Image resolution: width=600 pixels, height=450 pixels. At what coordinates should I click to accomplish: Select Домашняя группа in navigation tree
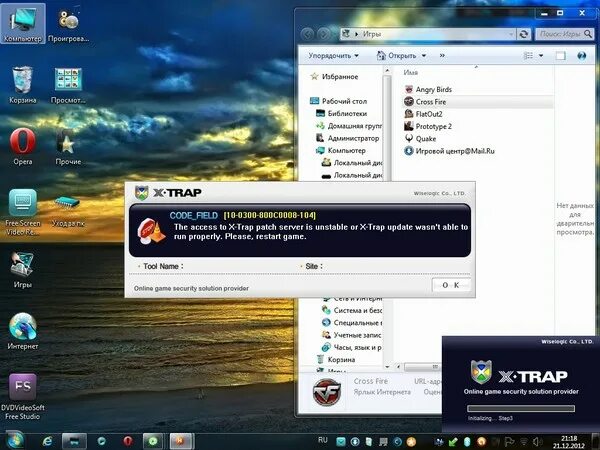point(349,126)
